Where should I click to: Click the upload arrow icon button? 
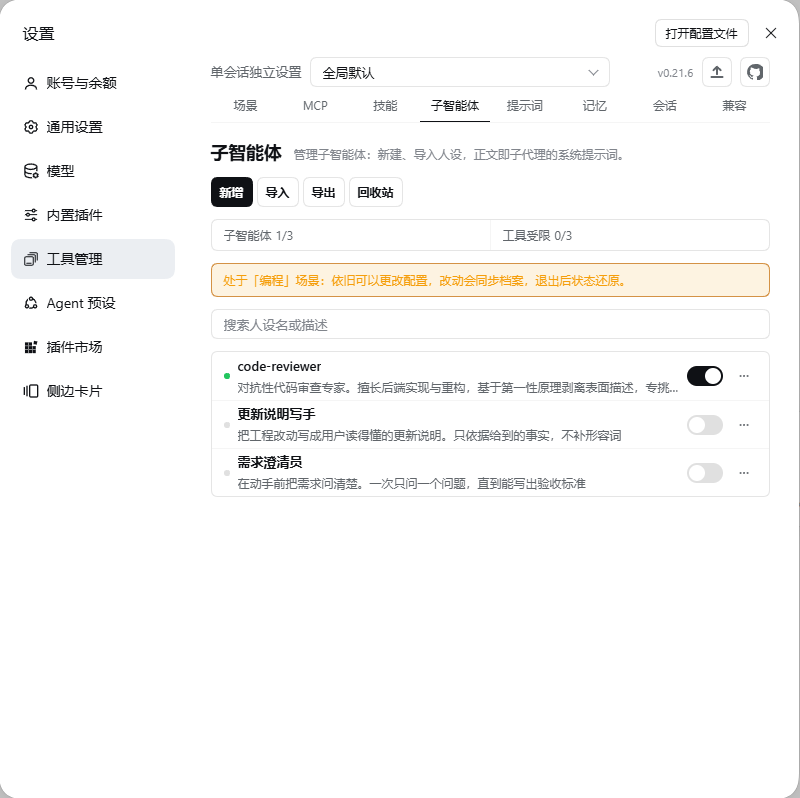[717, 72]
